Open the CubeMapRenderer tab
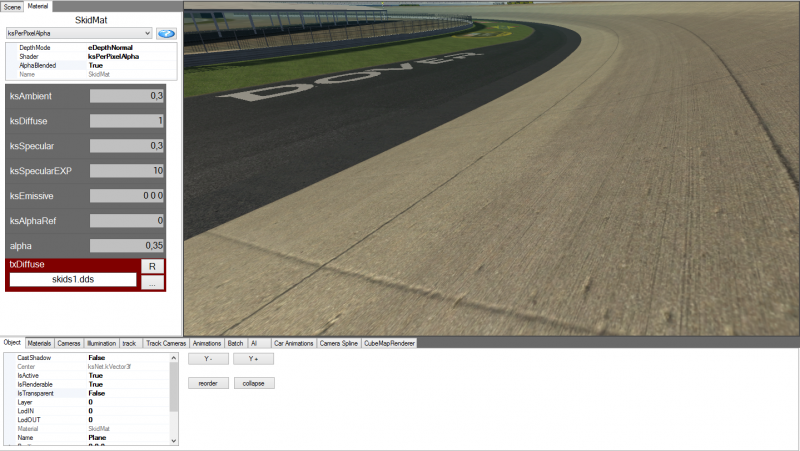This screenshot has width=800, height=451. tap(389, 343)
